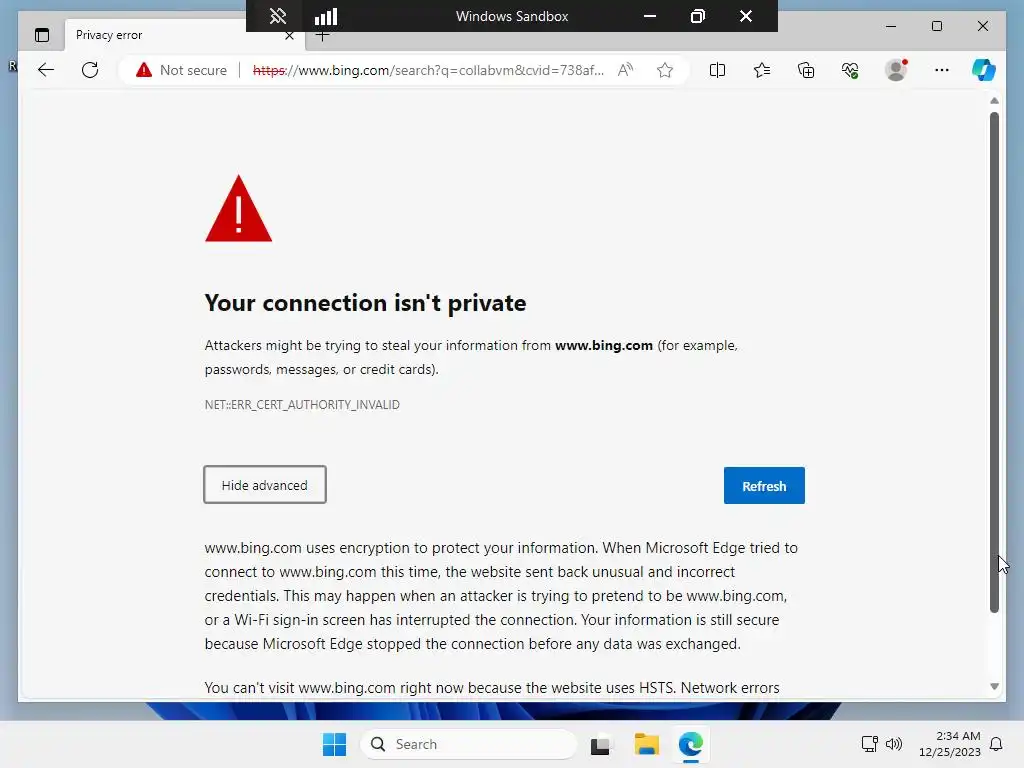Open the notification bell icon

(x=996, y=744)
